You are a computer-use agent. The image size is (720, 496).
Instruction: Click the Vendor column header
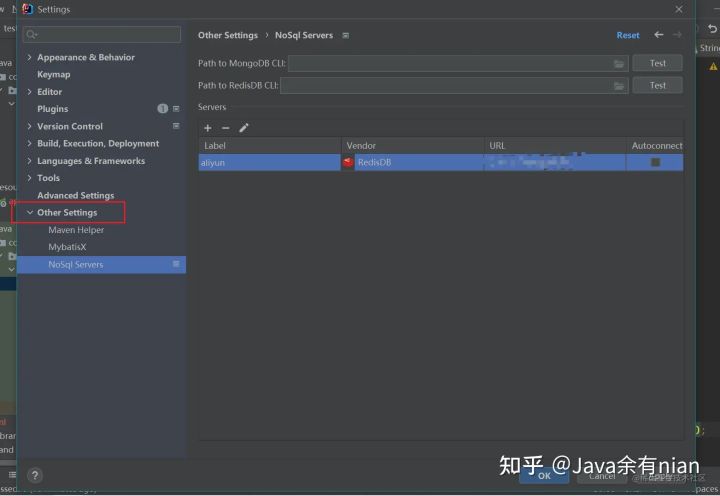tap(413, 146)
